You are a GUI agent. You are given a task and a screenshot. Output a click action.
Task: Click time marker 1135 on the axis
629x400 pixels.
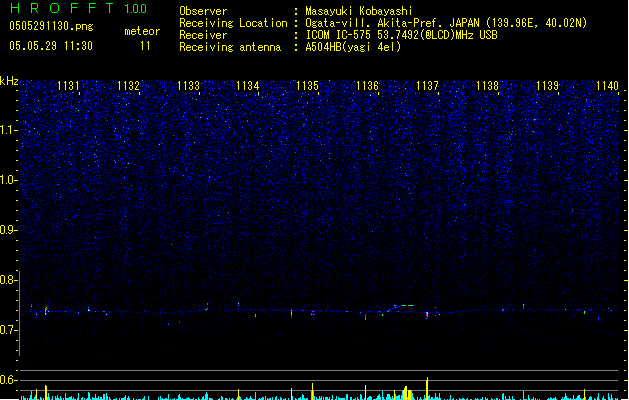click(307, 85)
